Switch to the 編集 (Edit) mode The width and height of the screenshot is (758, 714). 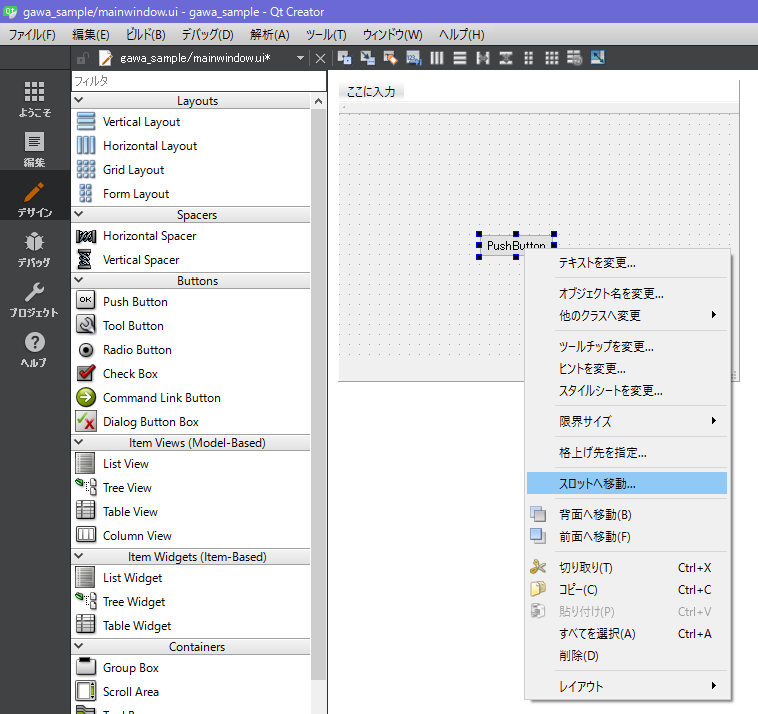[34, 149]
